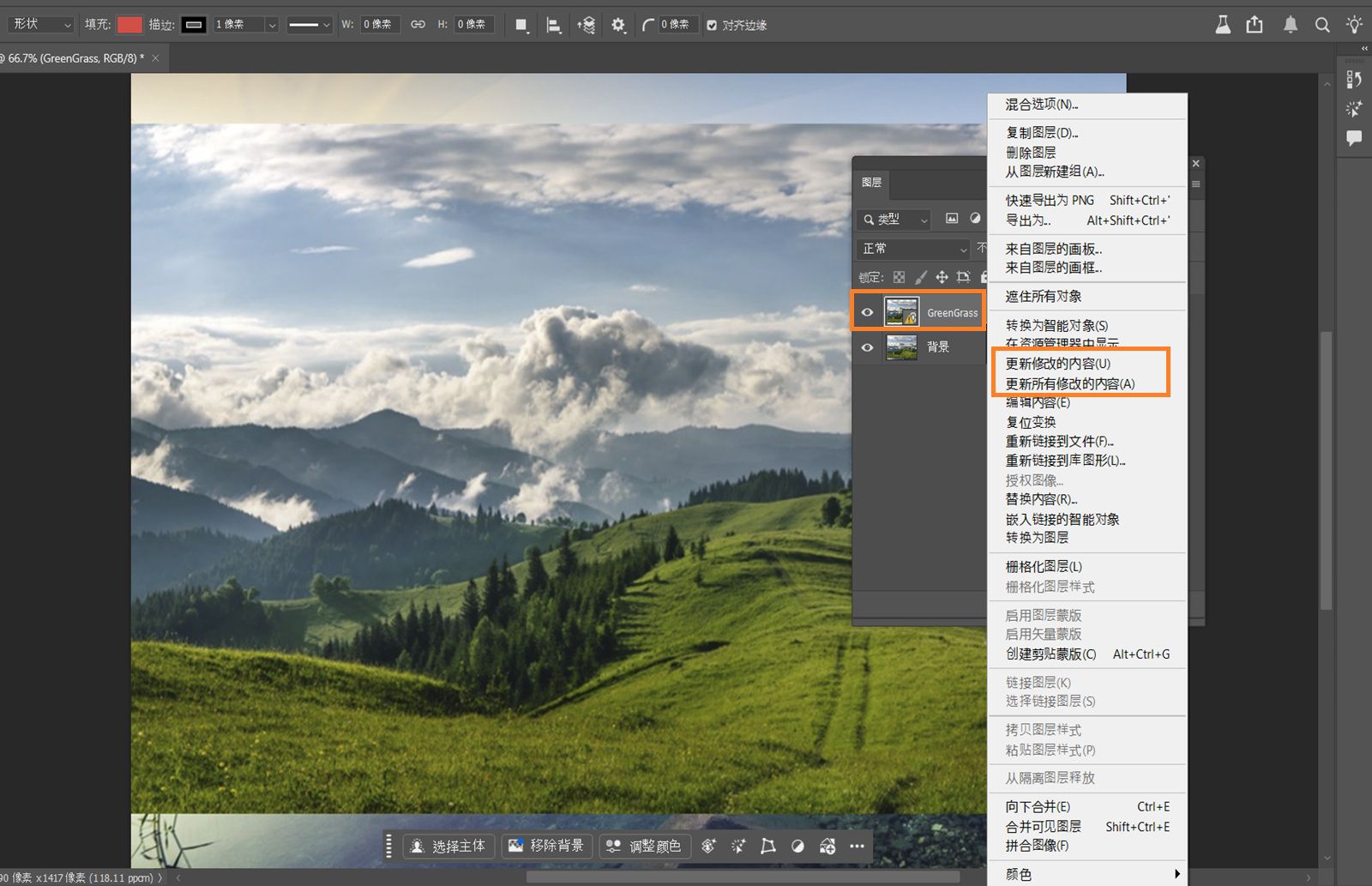
Task: Open the shape settings gear icon
Action: click(x=618, y=25)
